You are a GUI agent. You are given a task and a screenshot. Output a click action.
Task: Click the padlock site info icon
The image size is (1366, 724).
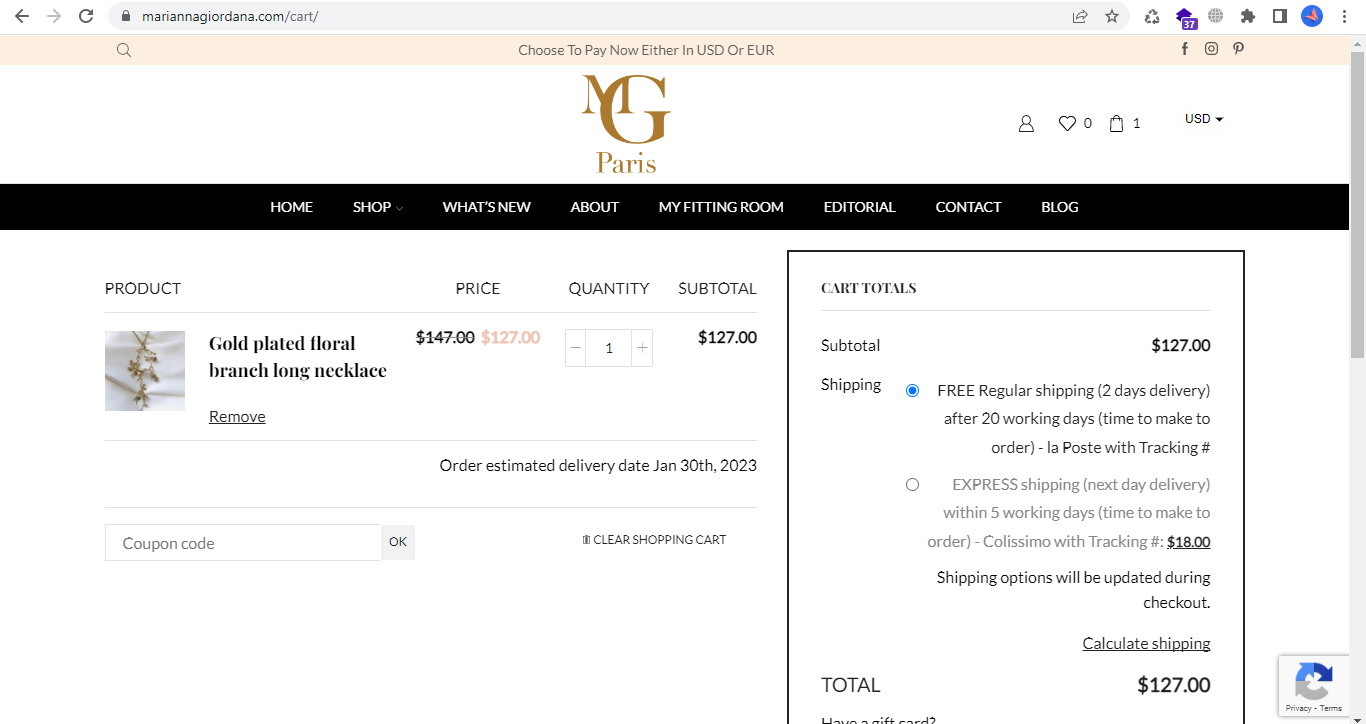tap(126, 16)
